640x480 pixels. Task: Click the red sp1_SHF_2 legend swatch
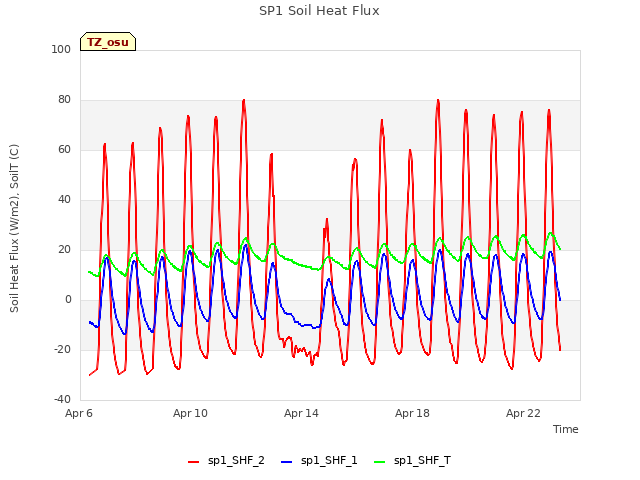(x=193, y=462)
